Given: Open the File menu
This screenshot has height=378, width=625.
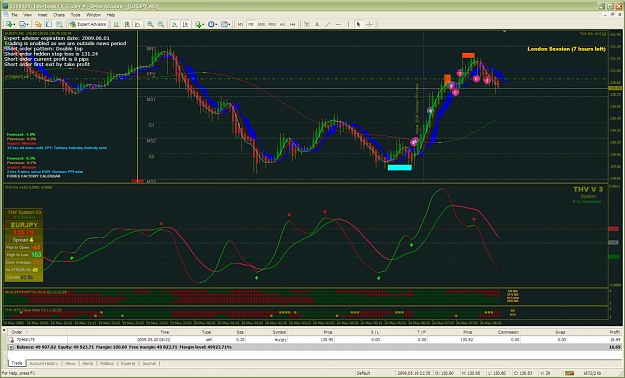Looking at the screenshot, I should click(14, 15).
